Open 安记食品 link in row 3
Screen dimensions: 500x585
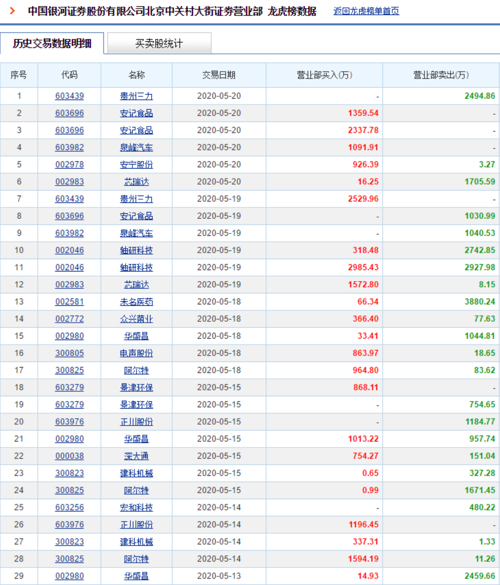pyautogui.click(x=136, y=130)
